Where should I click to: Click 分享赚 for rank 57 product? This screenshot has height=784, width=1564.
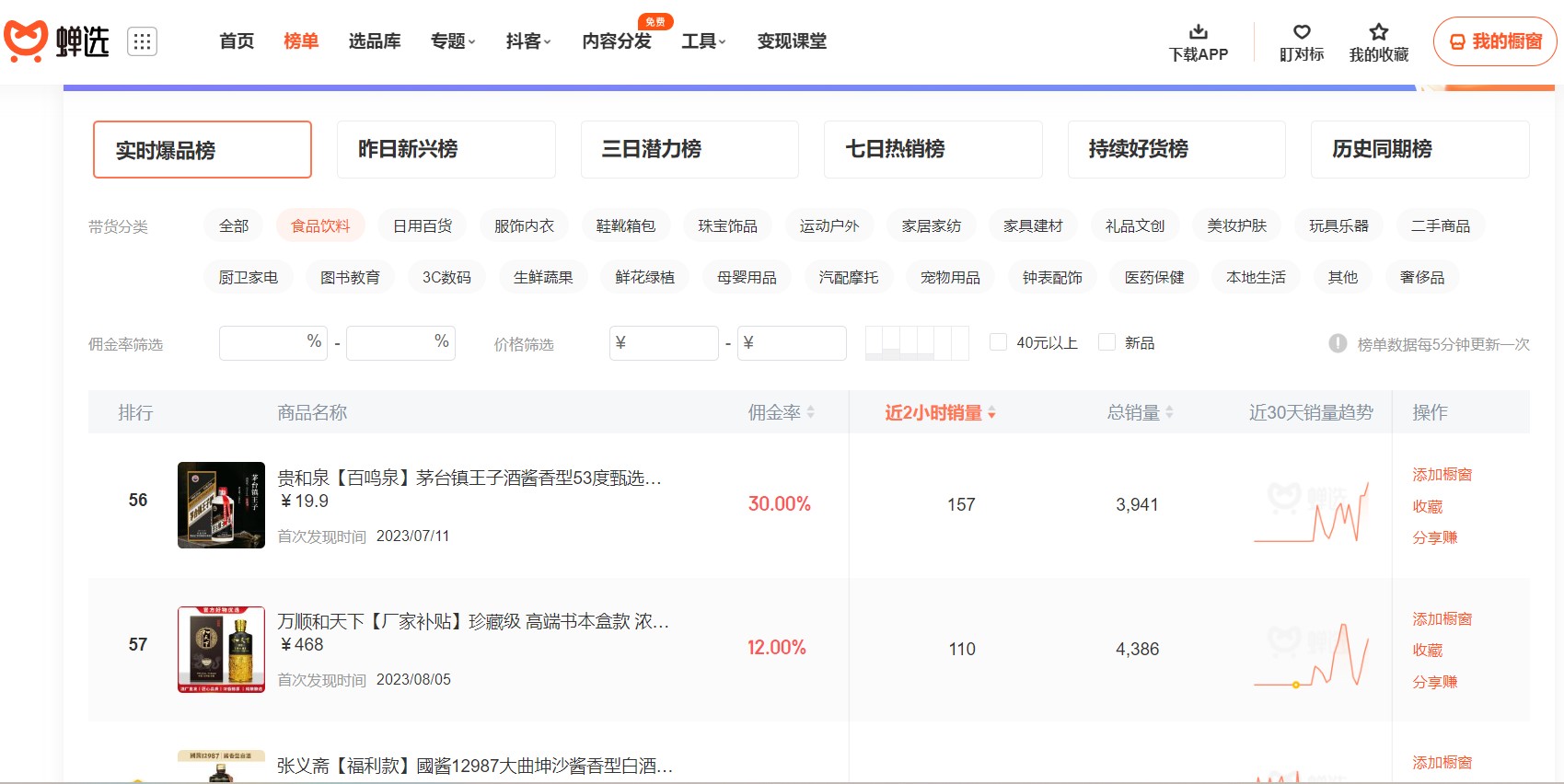click(1435, 682)
